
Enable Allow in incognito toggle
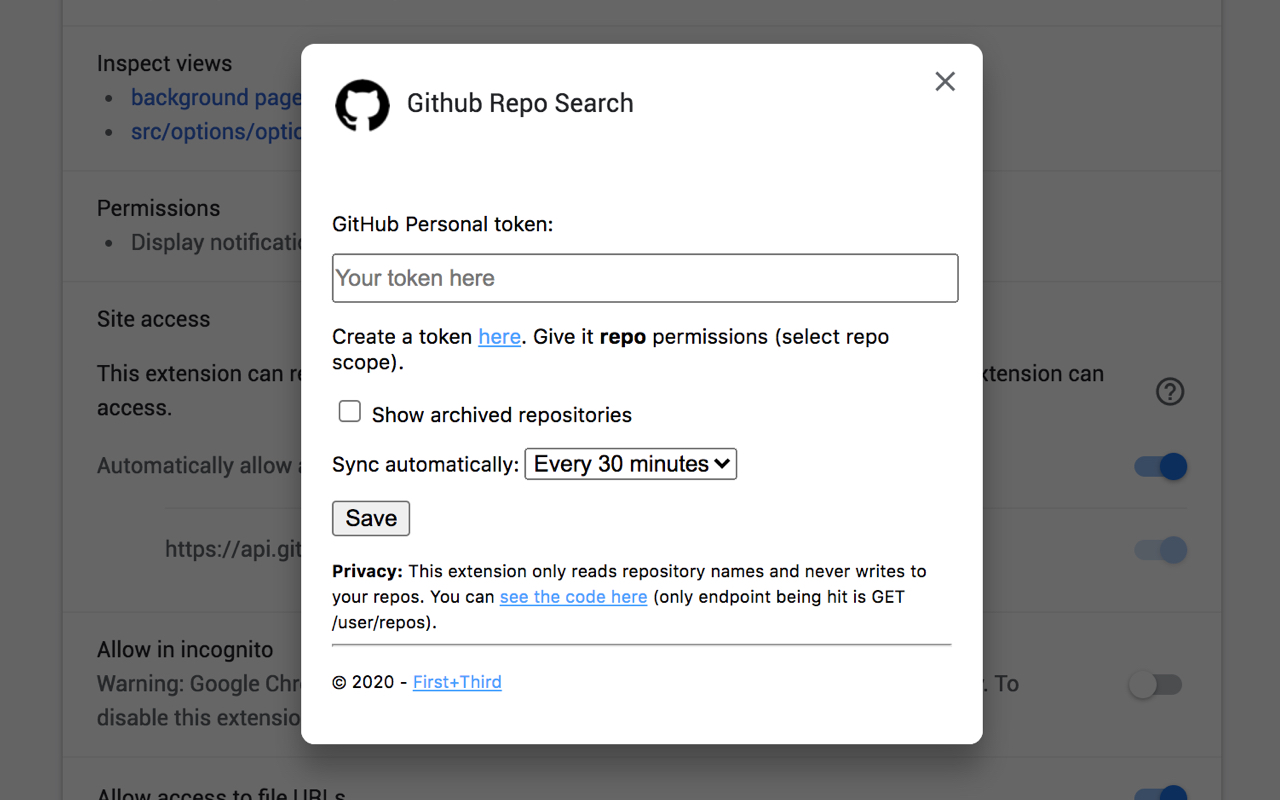coord(1155,684)
